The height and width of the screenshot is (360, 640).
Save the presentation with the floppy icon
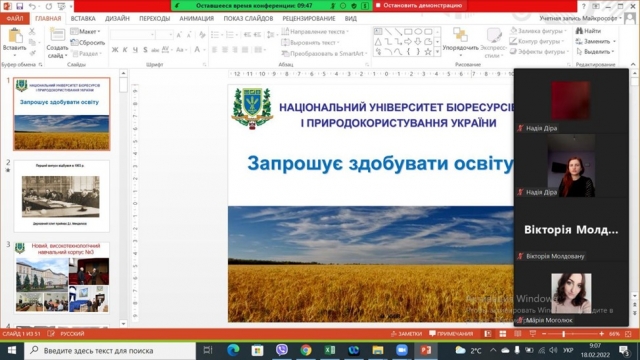click(19, 6)
